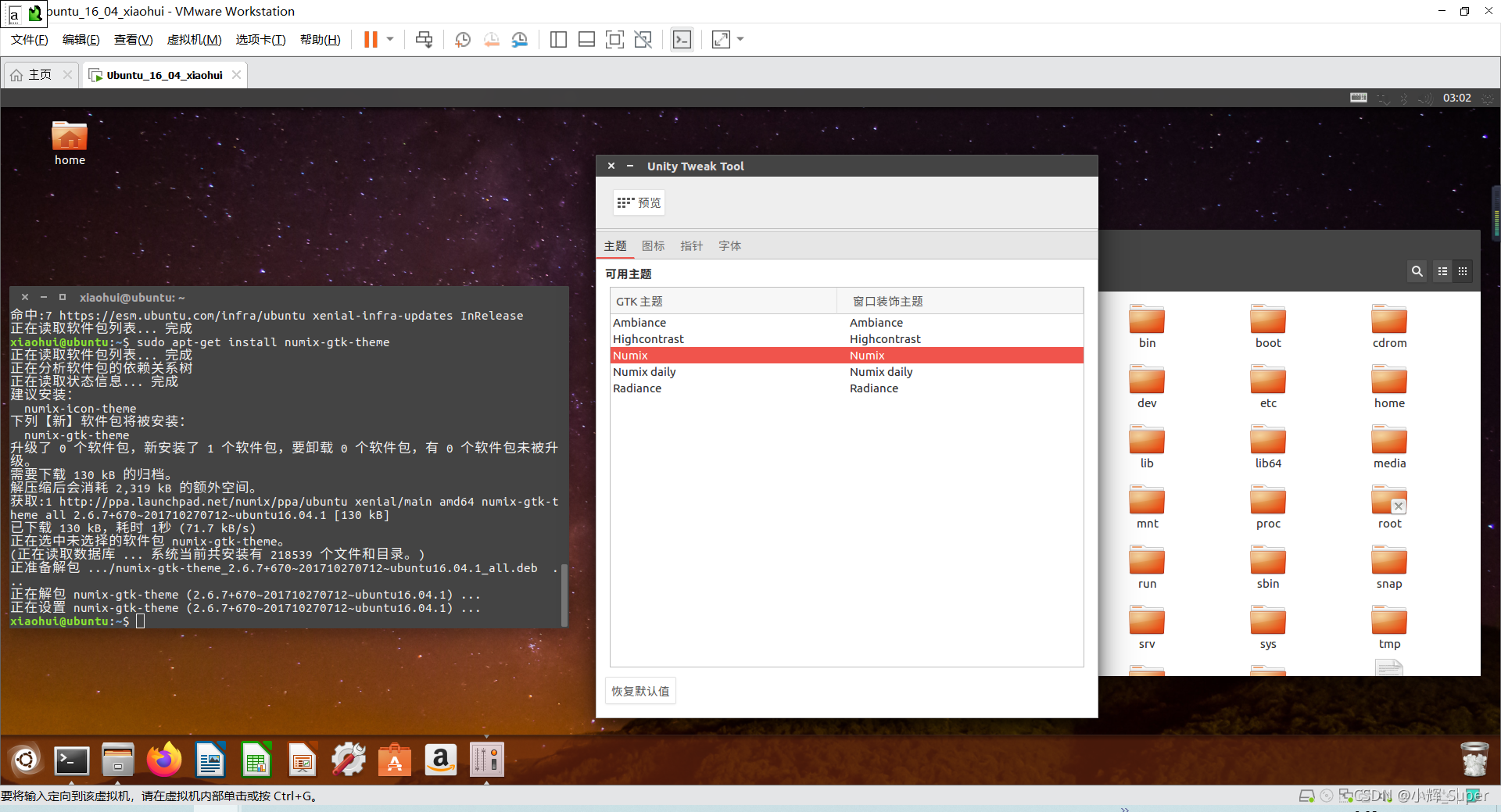Select the locked root folder
Image resolution: width=1501 pixels, height=812 pixels.
click(x=1389, y=506)
